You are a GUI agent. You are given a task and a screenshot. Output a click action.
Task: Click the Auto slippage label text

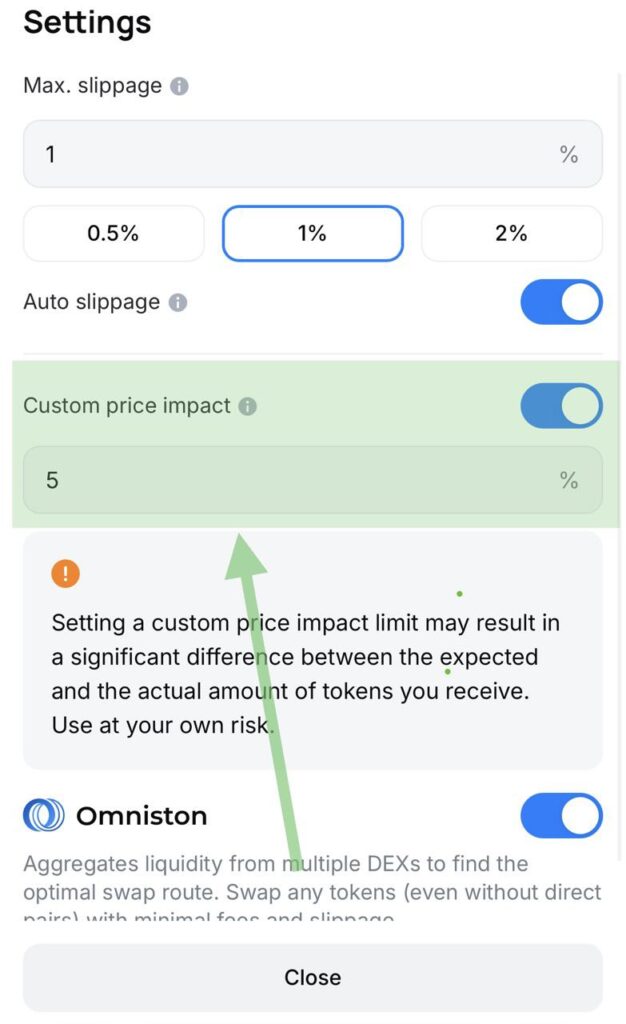91,302
